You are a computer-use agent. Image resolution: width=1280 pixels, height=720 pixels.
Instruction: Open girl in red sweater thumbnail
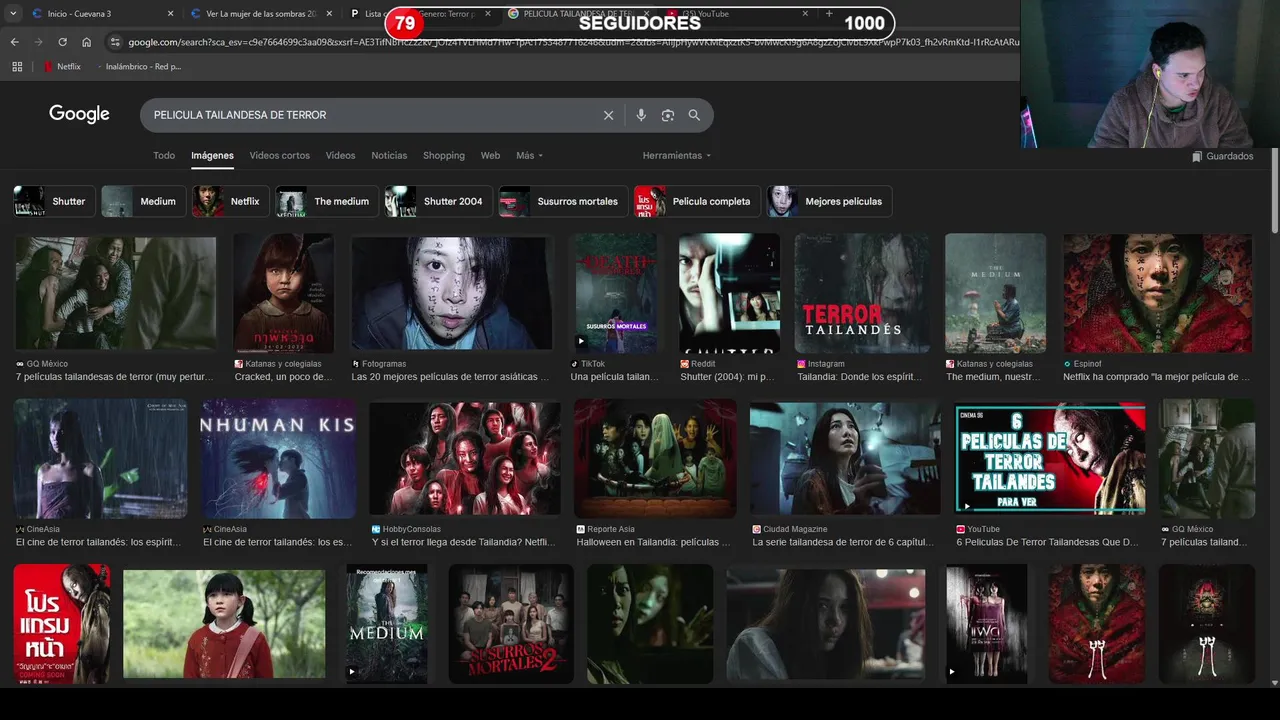[x=224, y=624]
